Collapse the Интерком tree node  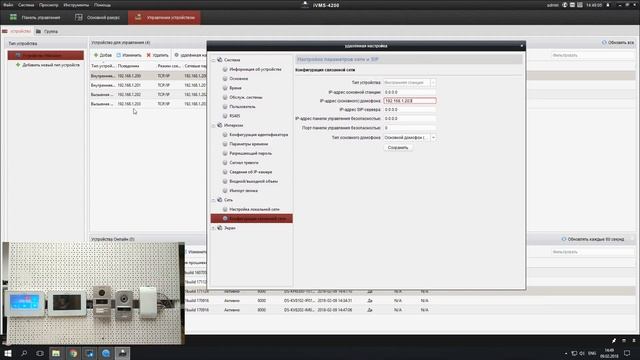coord(213,125)
